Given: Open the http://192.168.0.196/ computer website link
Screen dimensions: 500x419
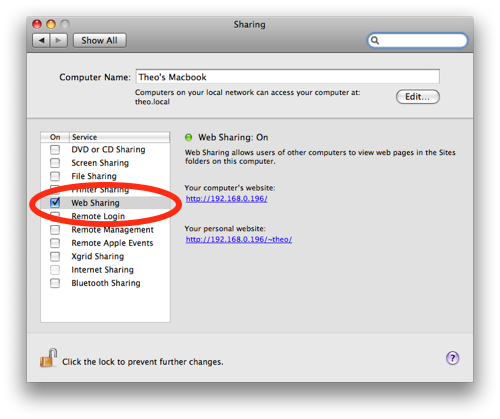Looking at the screenshot, I should [x=226, y=199].
